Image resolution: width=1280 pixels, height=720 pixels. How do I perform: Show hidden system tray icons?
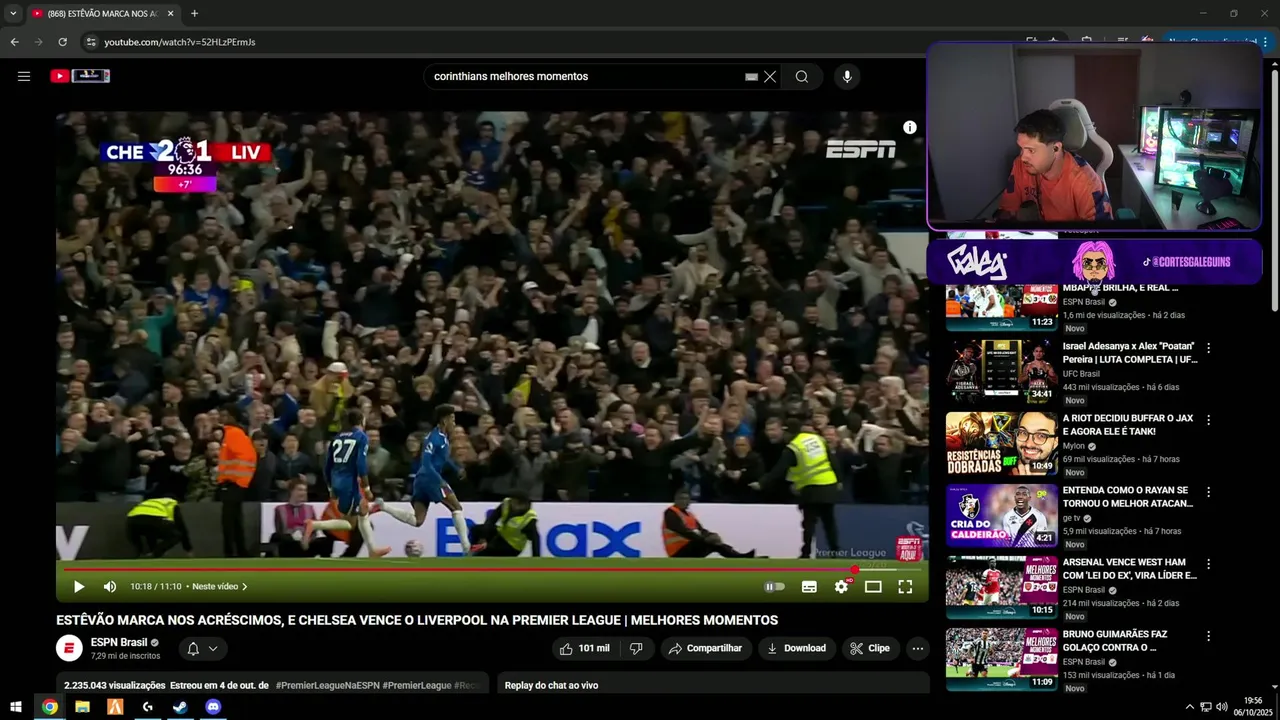[1189, 707]
